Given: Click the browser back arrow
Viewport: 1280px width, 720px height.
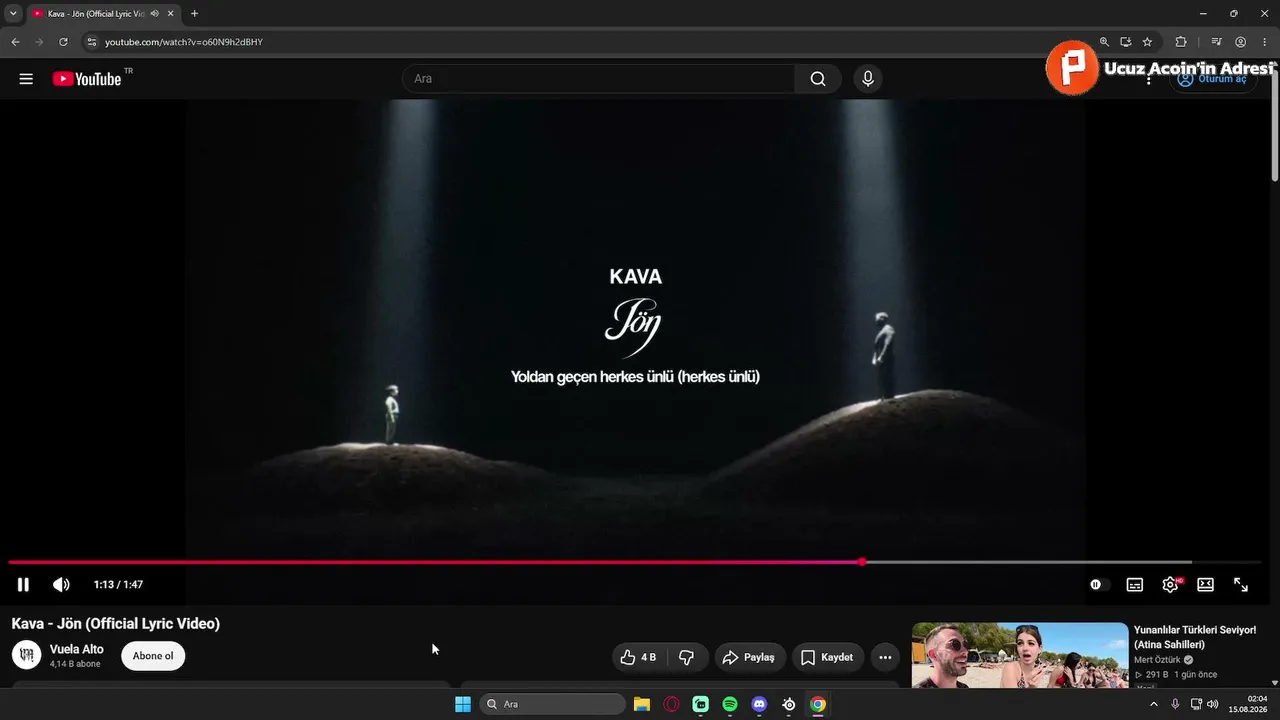Looking at the screenshot, I should click(x=15, y=42).
